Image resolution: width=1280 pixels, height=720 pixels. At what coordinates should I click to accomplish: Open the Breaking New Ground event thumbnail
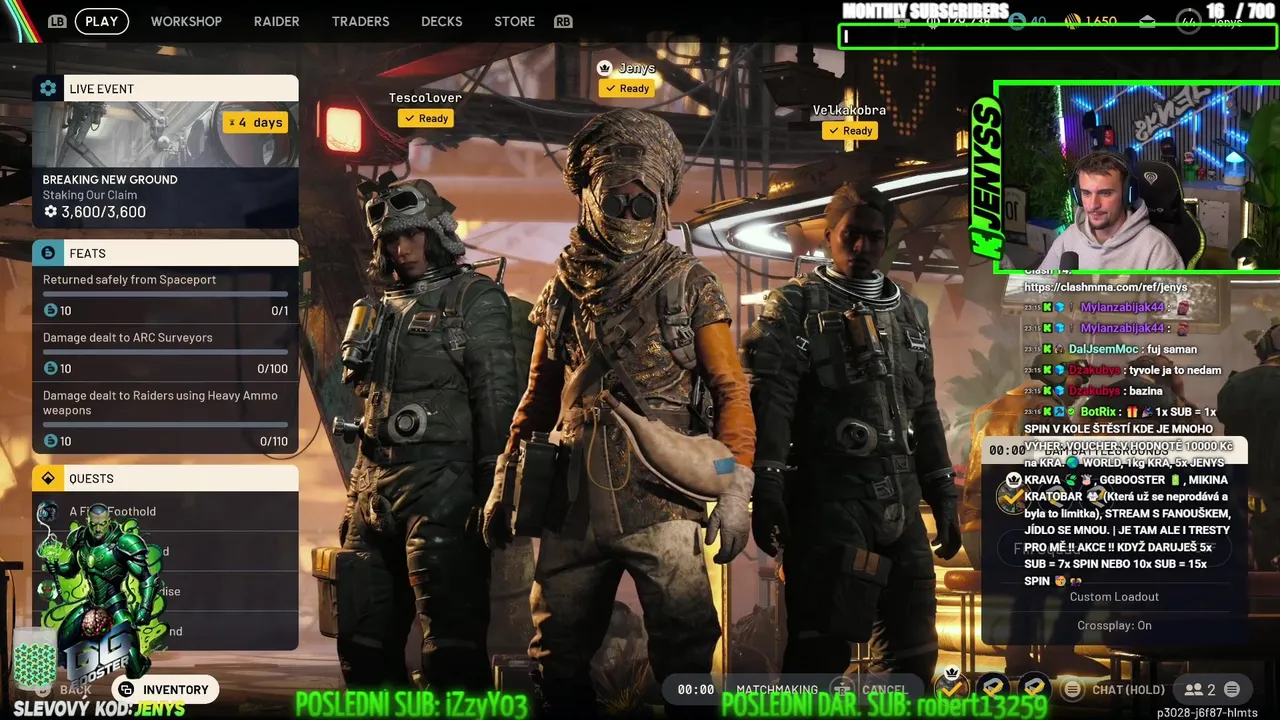165,134
